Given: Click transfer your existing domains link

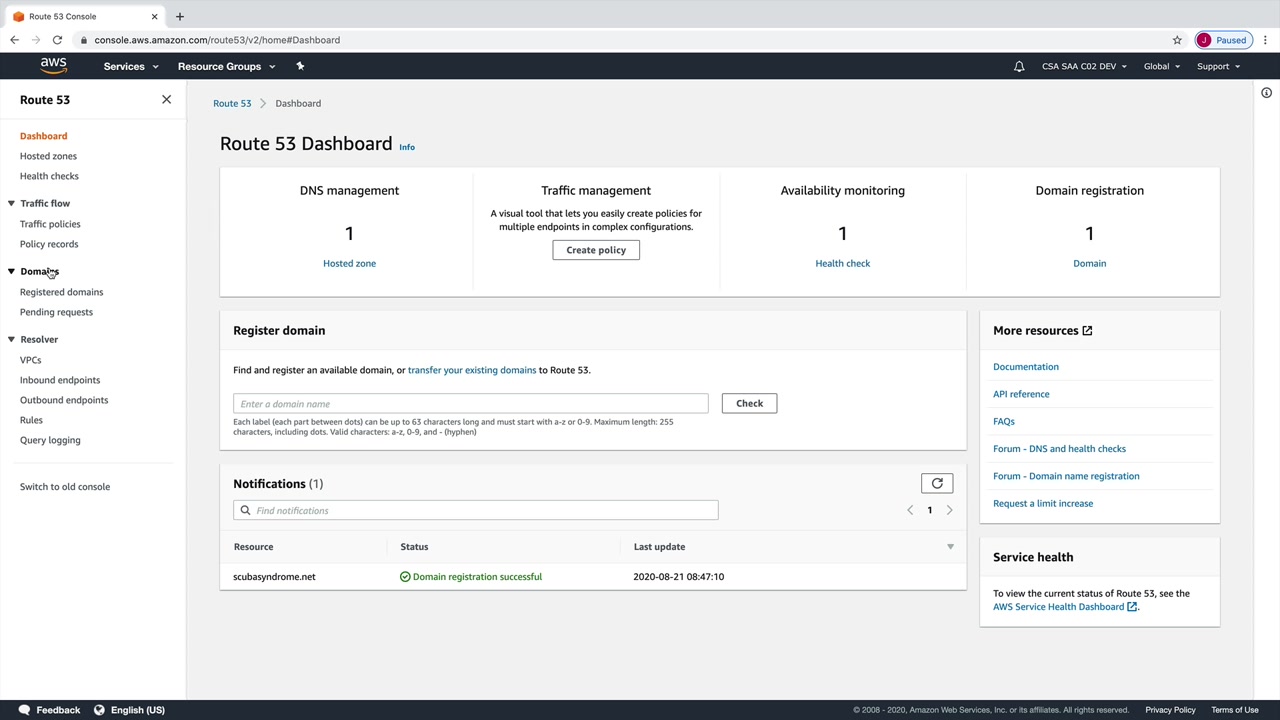Looking at the screenshot, I should coord(472,370).
